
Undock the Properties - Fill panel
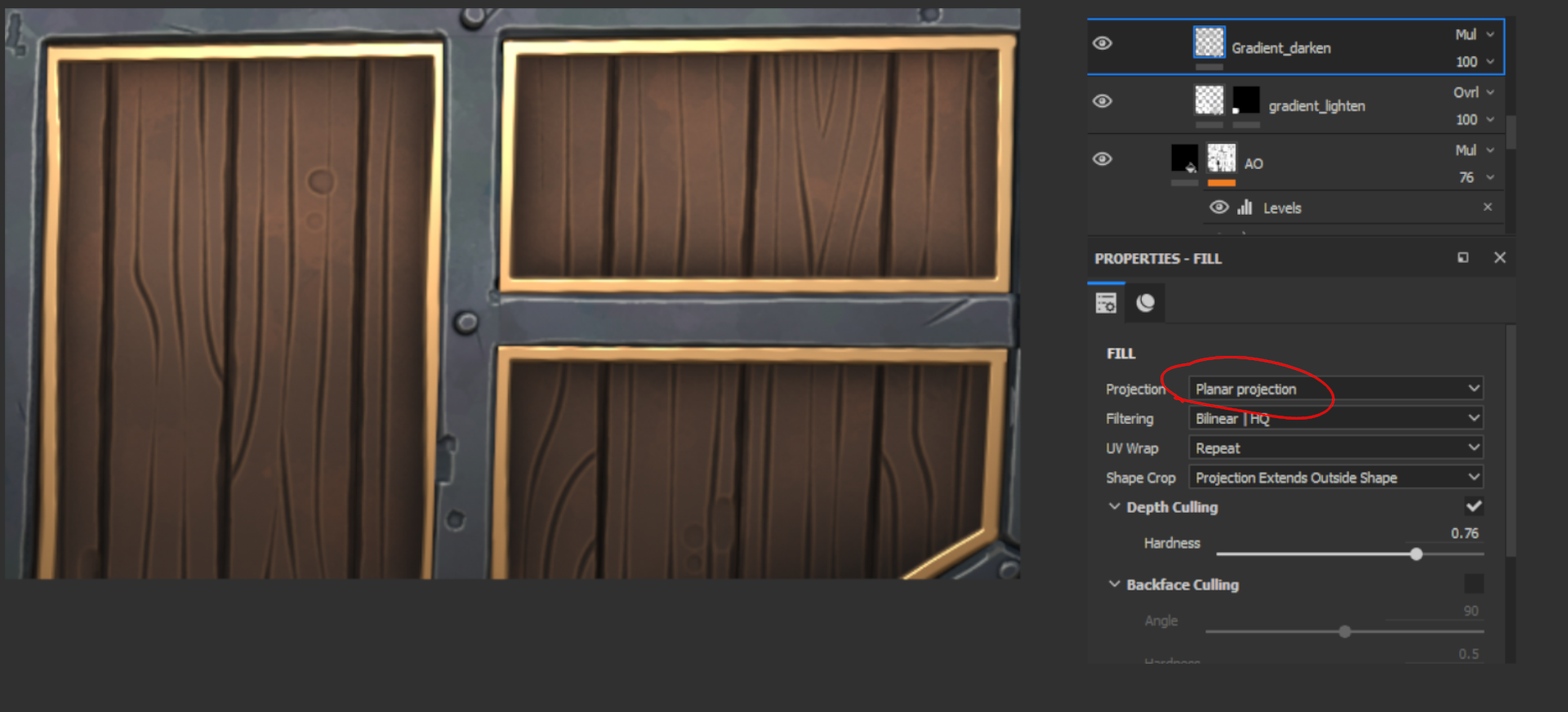click(1463, 258)
